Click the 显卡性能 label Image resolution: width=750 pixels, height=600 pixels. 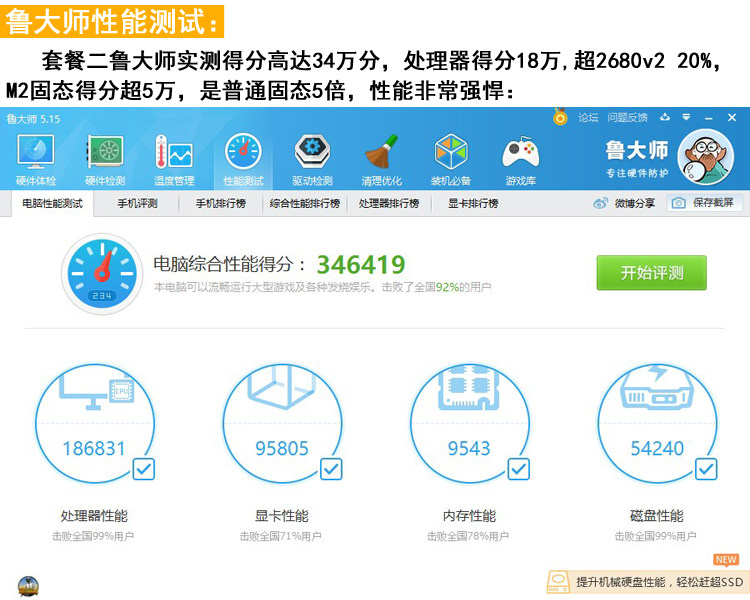[x=282, y=516]
